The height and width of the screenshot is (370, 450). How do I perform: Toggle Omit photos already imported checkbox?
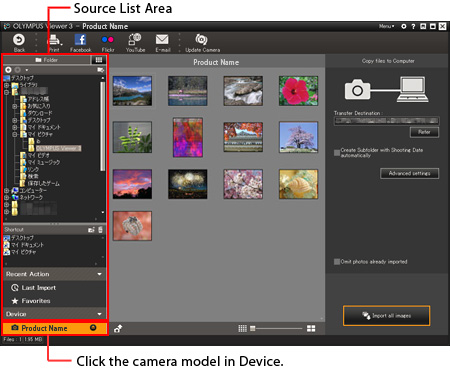pyautogui.click(x=337, y=262)
